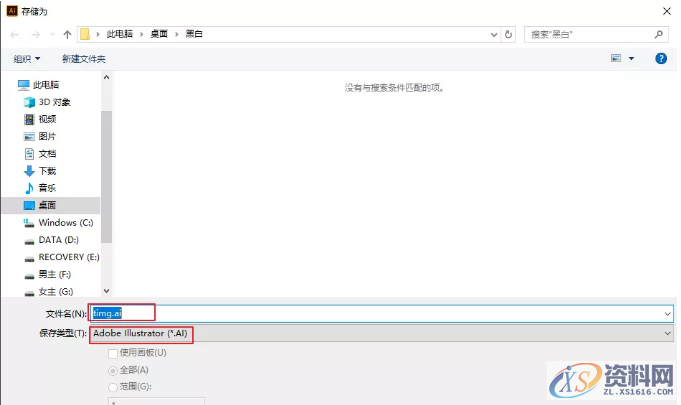This screenshot has height=405, width=681.
Task: Select the 范围(G) radio button
Action: point(113,387)
